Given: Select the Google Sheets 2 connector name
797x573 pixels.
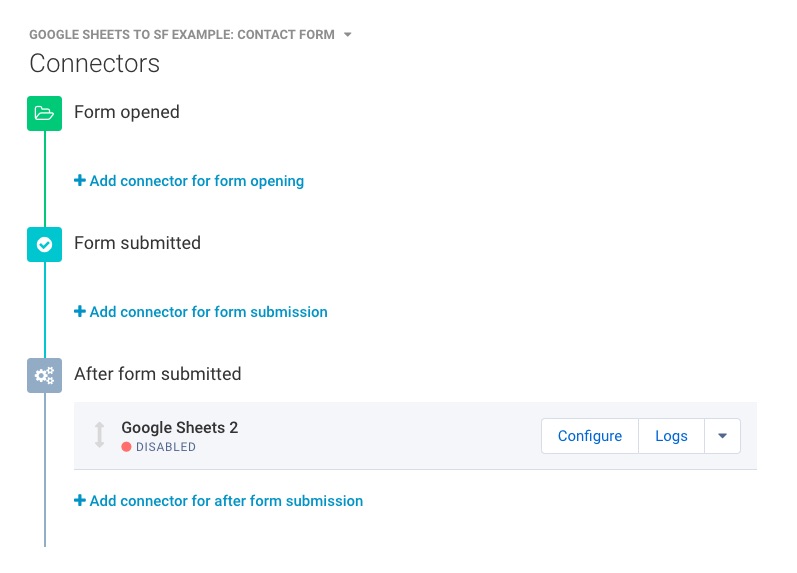Looking at the screenshot, I should pos(179,428).
